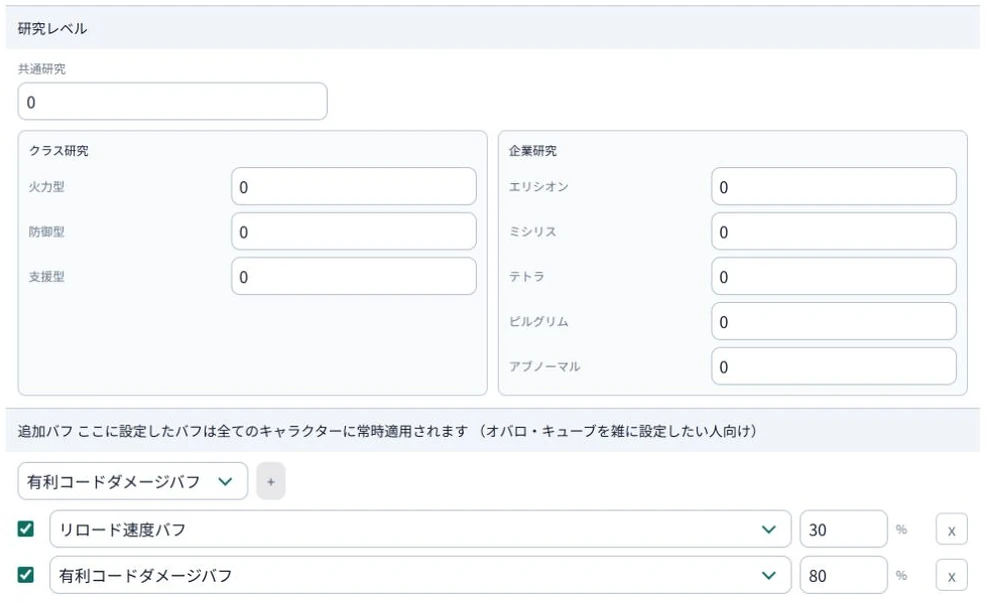Click the エリシオン label

539,186
